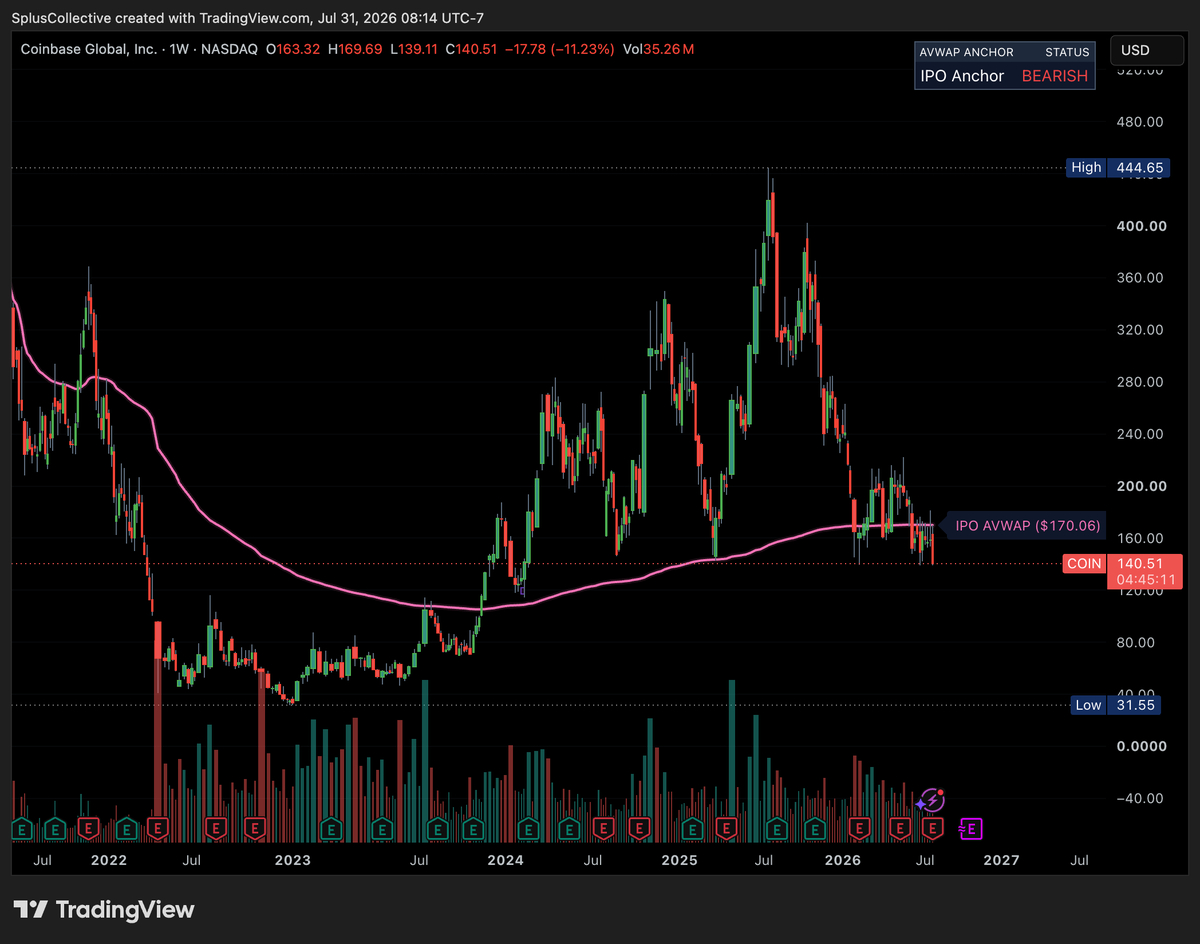Click the first green earnings marker after 2024 label
The height and width of the screenshot is (944, 1200).
click(528, 828)
